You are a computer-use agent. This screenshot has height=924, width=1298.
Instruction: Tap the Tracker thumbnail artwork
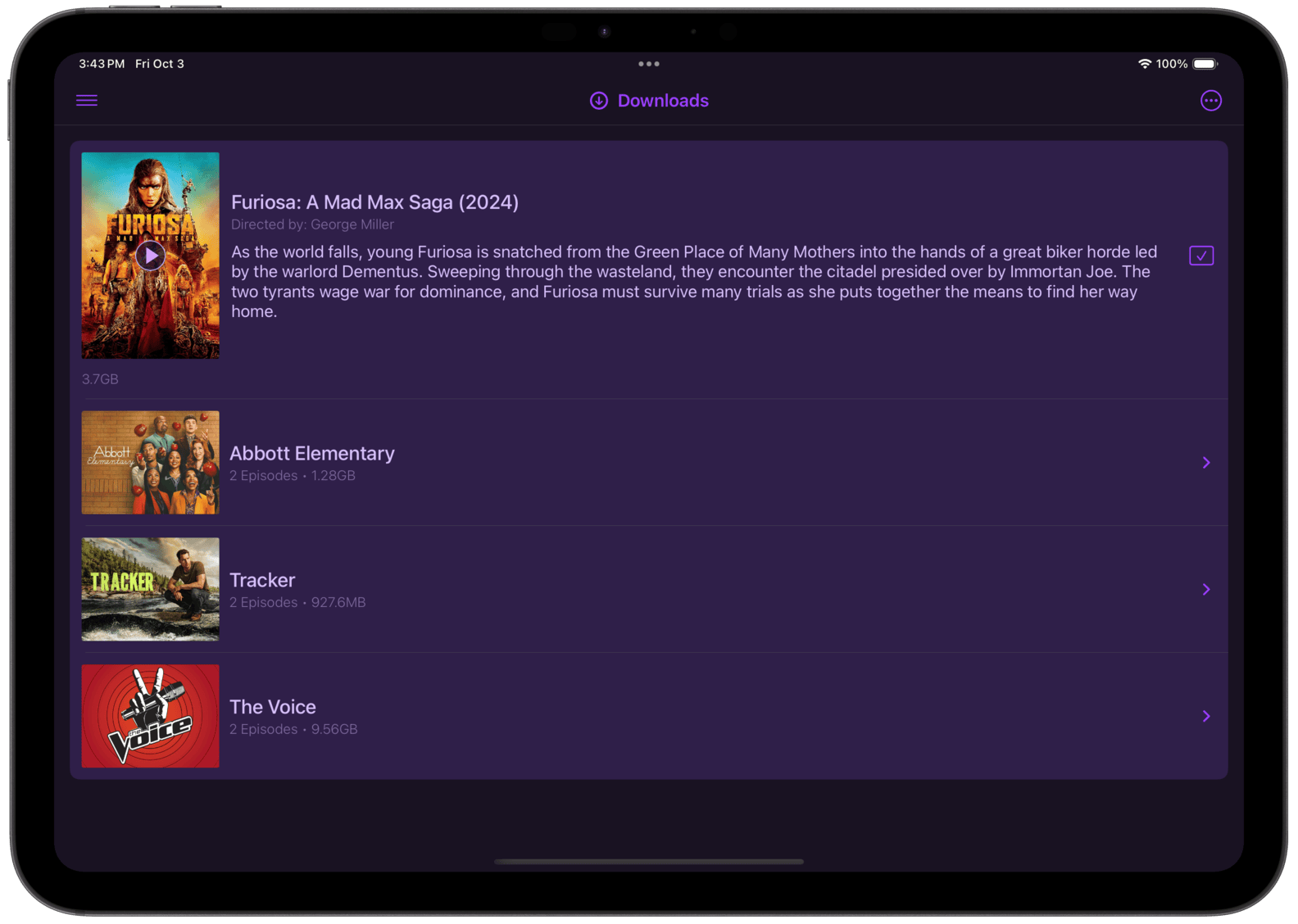tap(150, 589)
